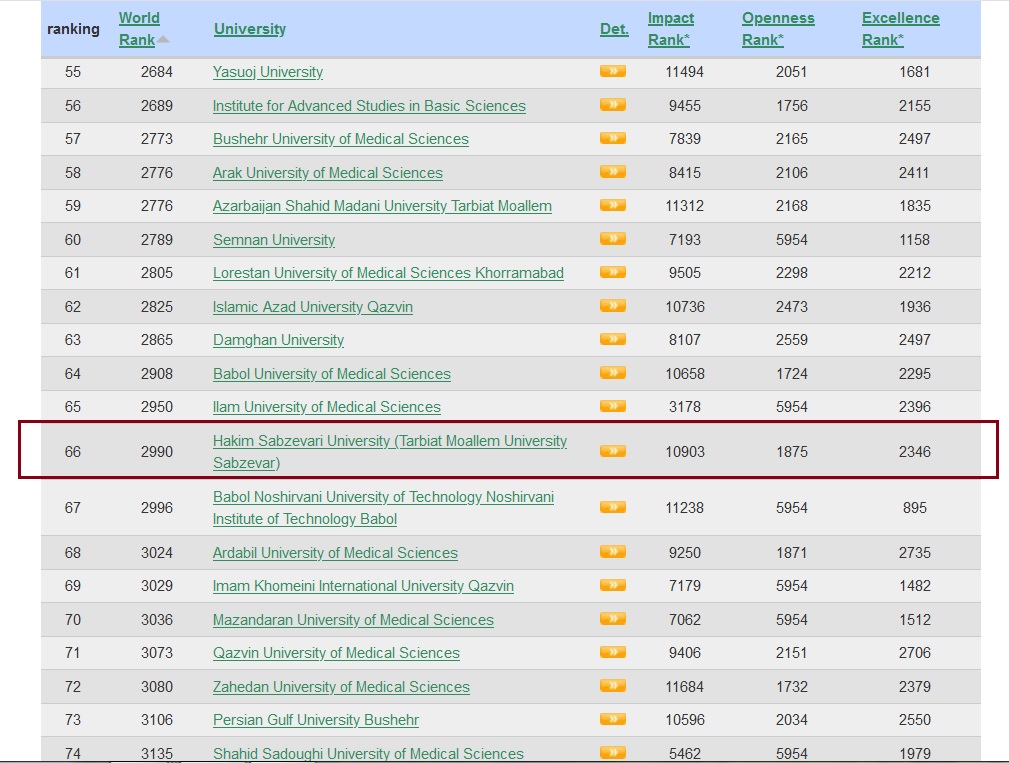Click the Det. column header
The height and width of the screenshot is (763, 1009).
pyautogui.click(x=615, y=29)
